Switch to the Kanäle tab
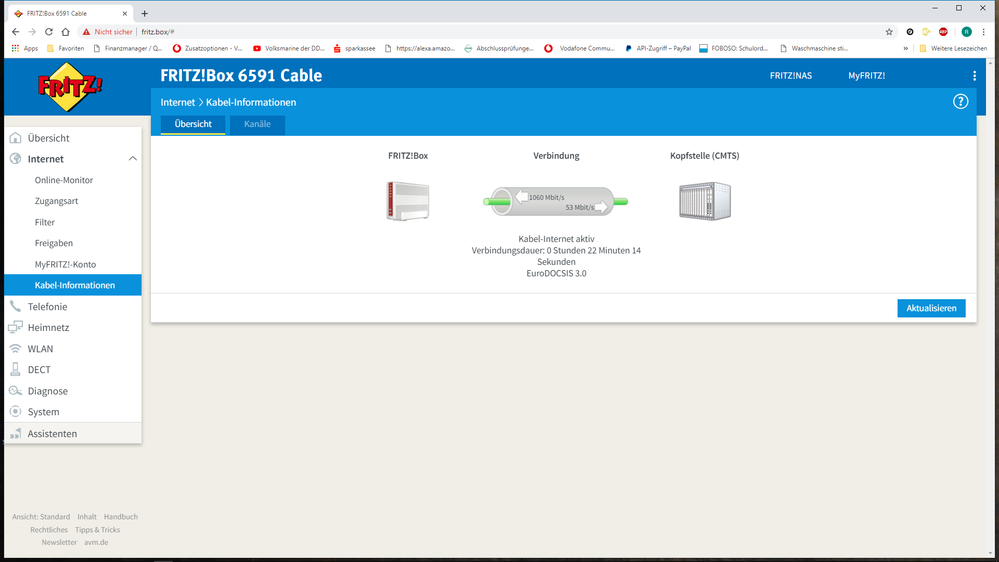The width and height of the screenshot is (999, 562). point(257,124)
